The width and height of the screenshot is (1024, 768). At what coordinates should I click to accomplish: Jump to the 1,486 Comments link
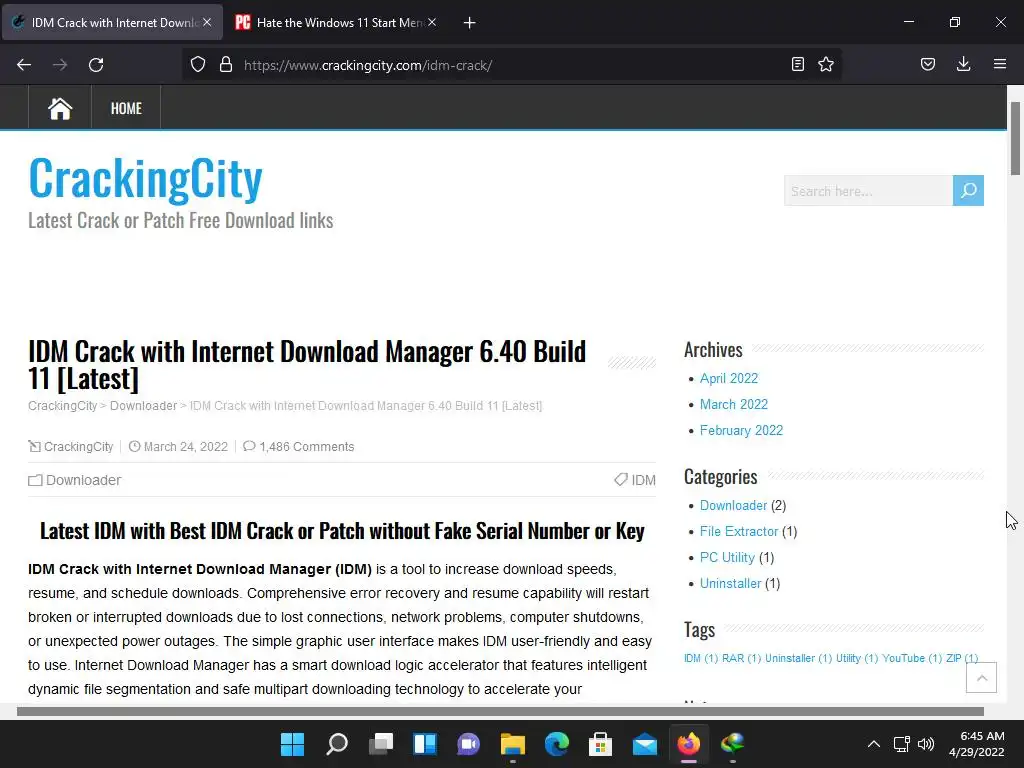[x=306, y=447]
